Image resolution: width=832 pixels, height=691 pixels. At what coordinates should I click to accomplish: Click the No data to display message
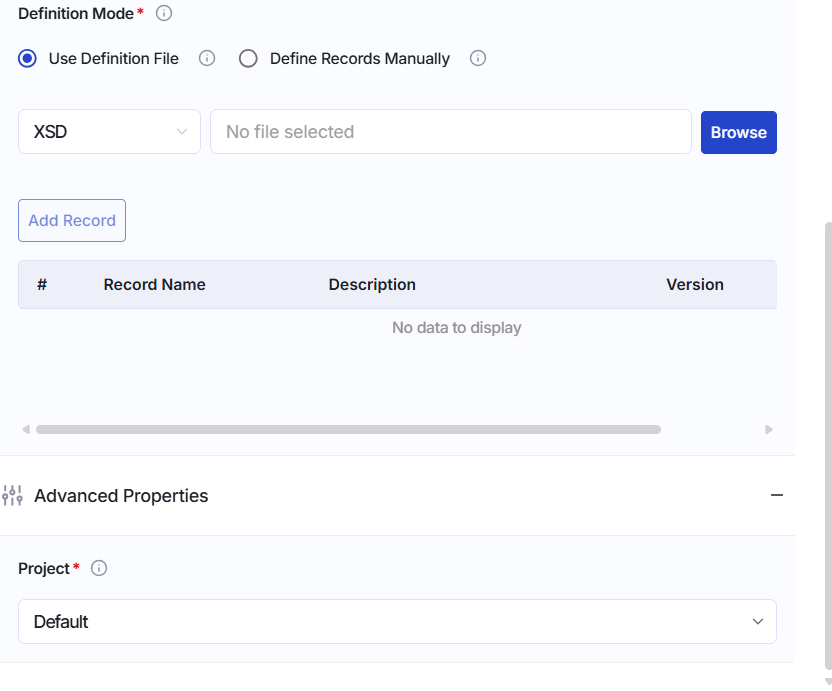tap(456, 327)
